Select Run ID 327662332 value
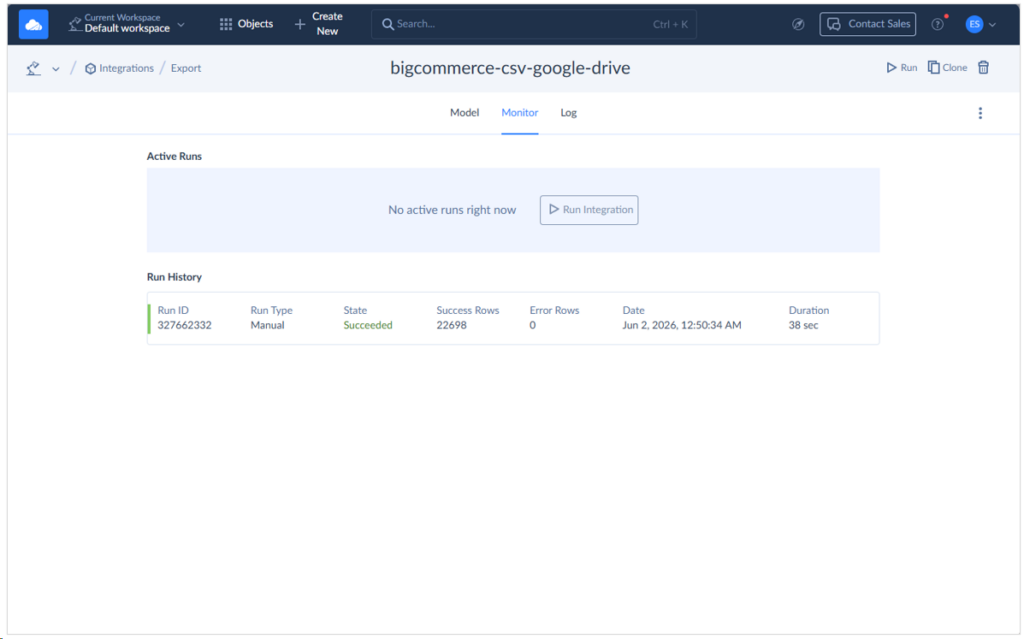 point(184,325)
